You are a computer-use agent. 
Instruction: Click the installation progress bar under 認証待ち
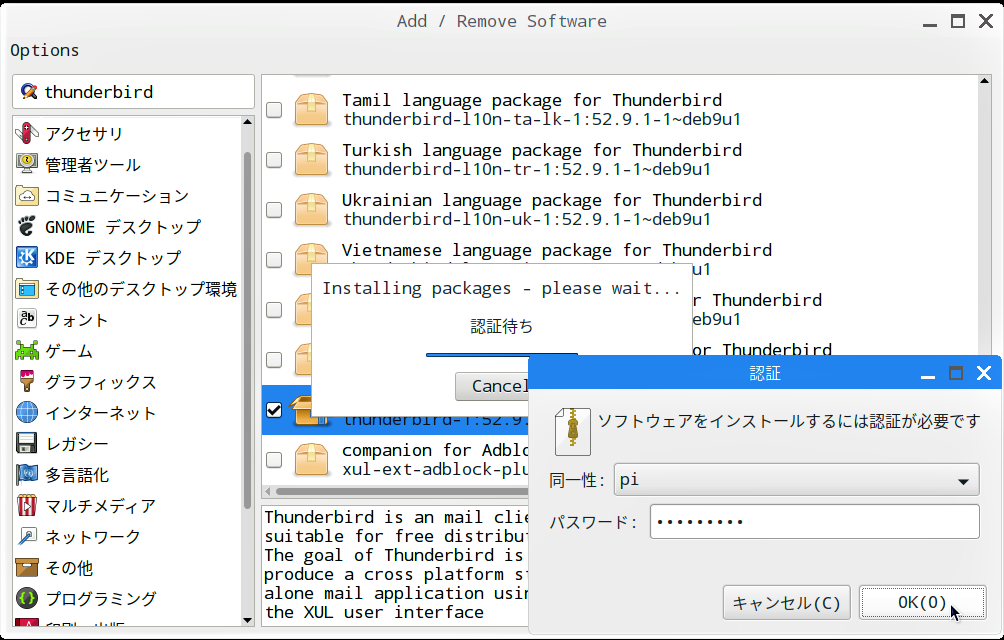(x=502, y=354)
